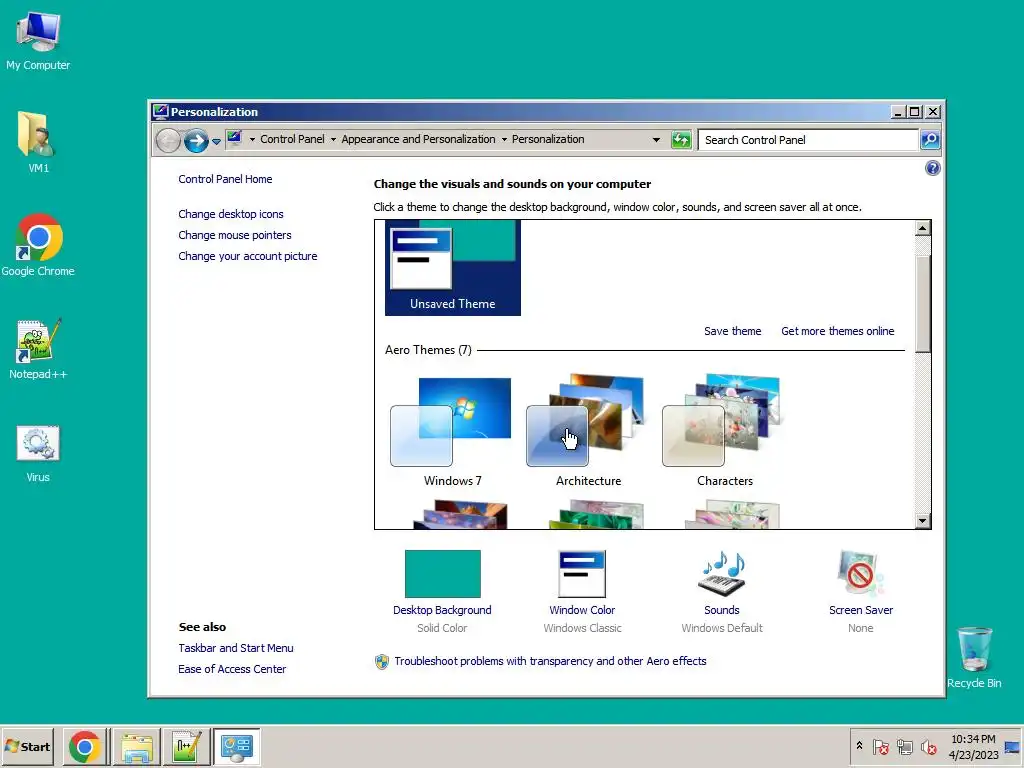The height and width of the screenshot is (768, 1024).
Task: Select the Unsaved Theme thumbnail
Action: tap(453, 268)
